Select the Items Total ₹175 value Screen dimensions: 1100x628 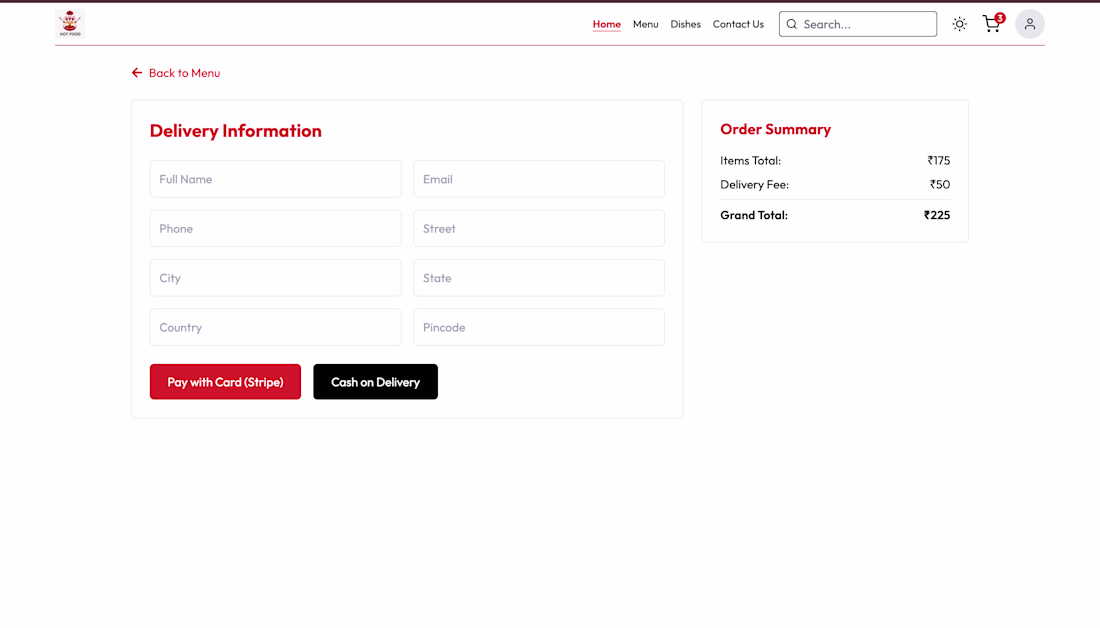(x=939, y=161)
